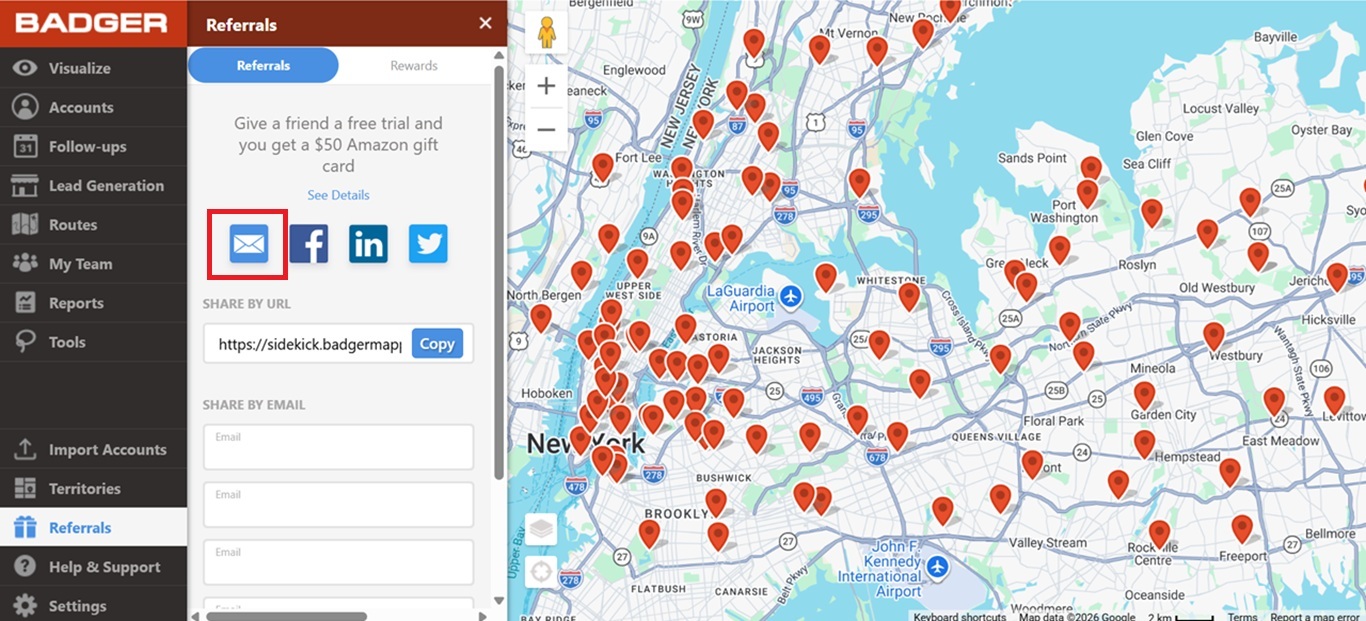Open Street View pegman on map
The width and height of the screenshot is (1366, 621).
546,33
